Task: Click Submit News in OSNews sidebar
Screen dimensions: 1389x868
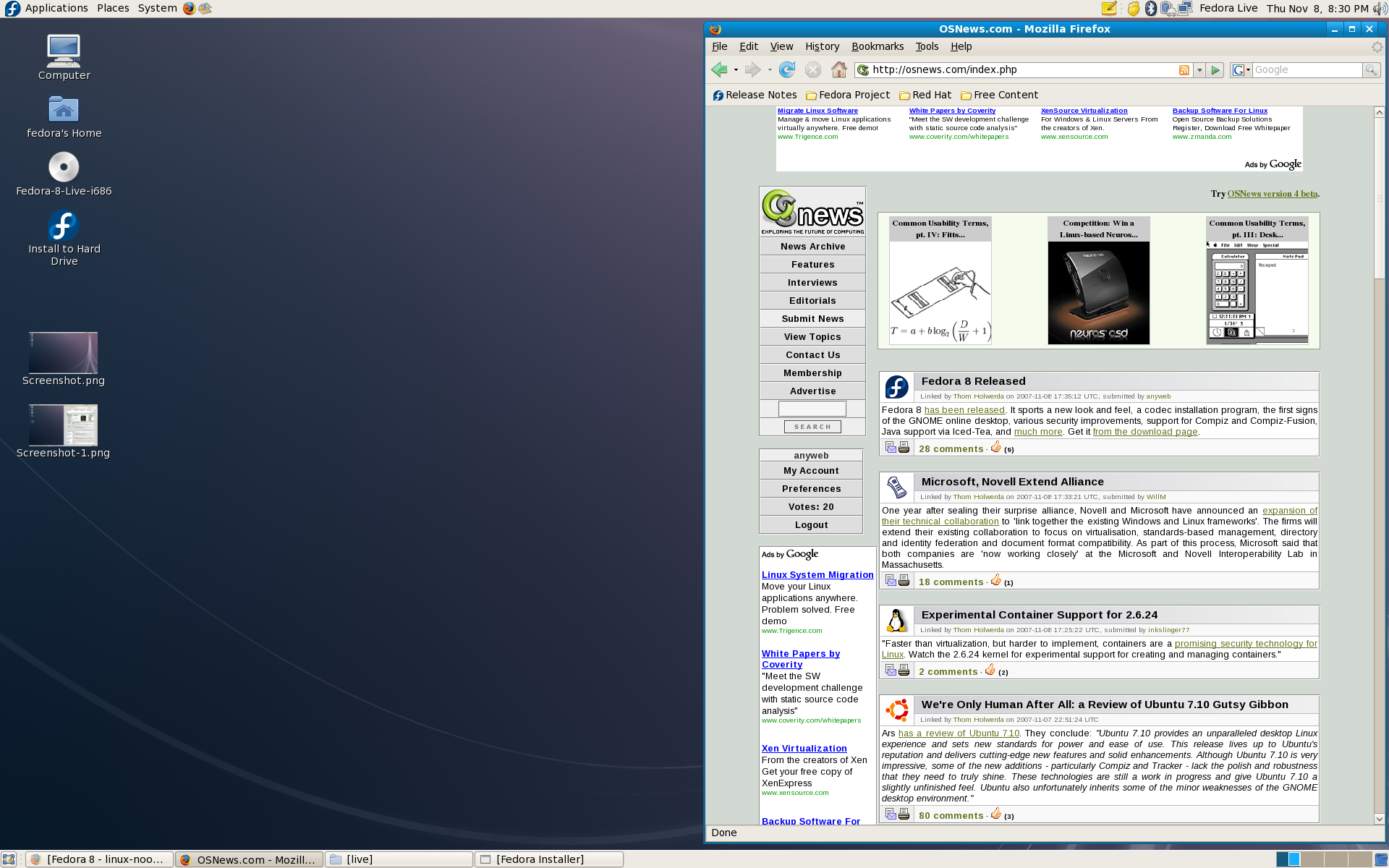Action: [x=812, y=319]
